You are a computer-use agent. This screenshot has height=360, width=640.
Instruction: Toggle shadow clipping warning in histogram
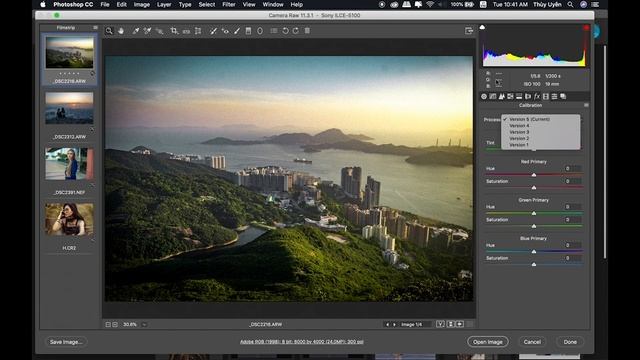(x=482, y=27)
